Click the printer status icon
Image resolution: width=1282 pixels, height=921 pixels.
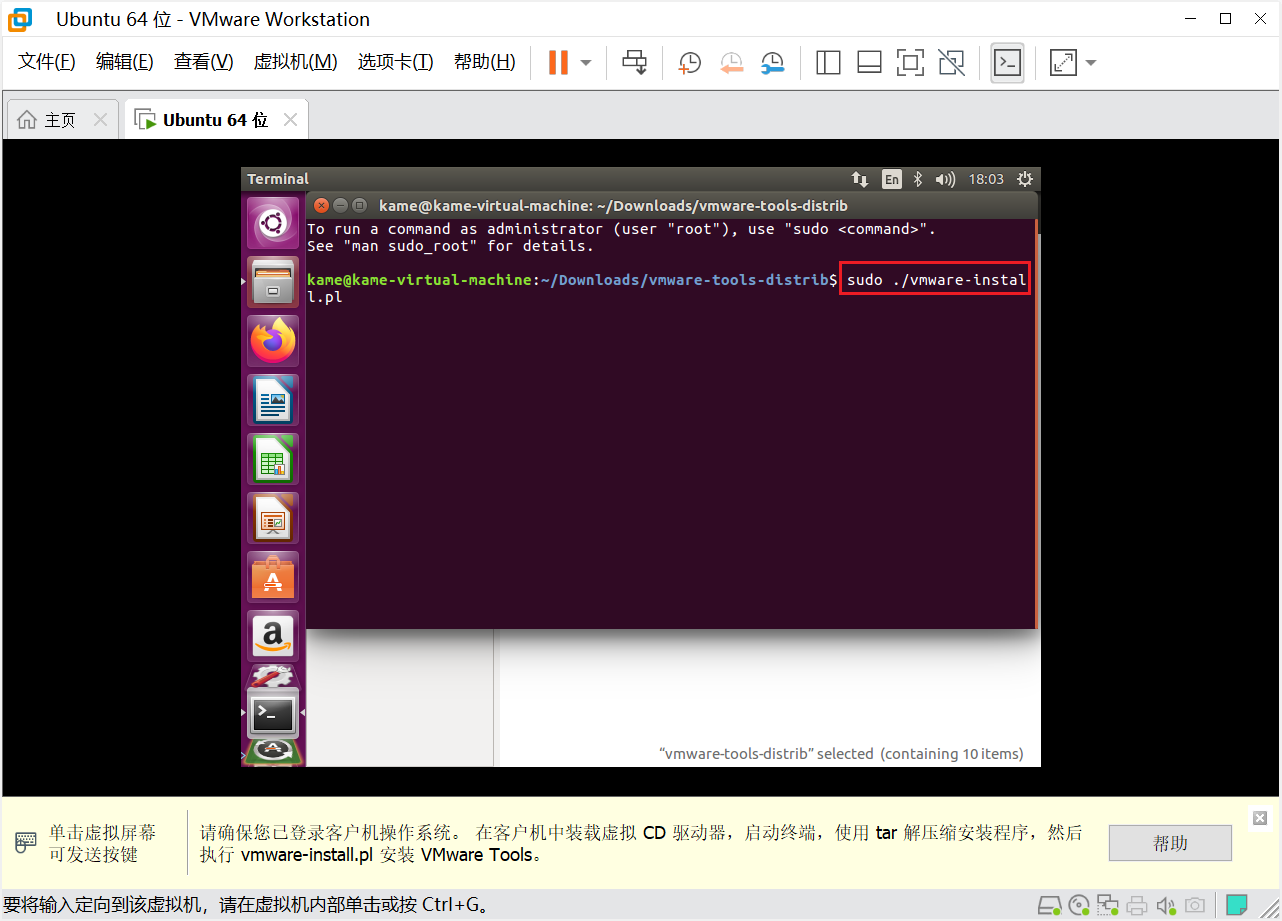pos(1137,906)
